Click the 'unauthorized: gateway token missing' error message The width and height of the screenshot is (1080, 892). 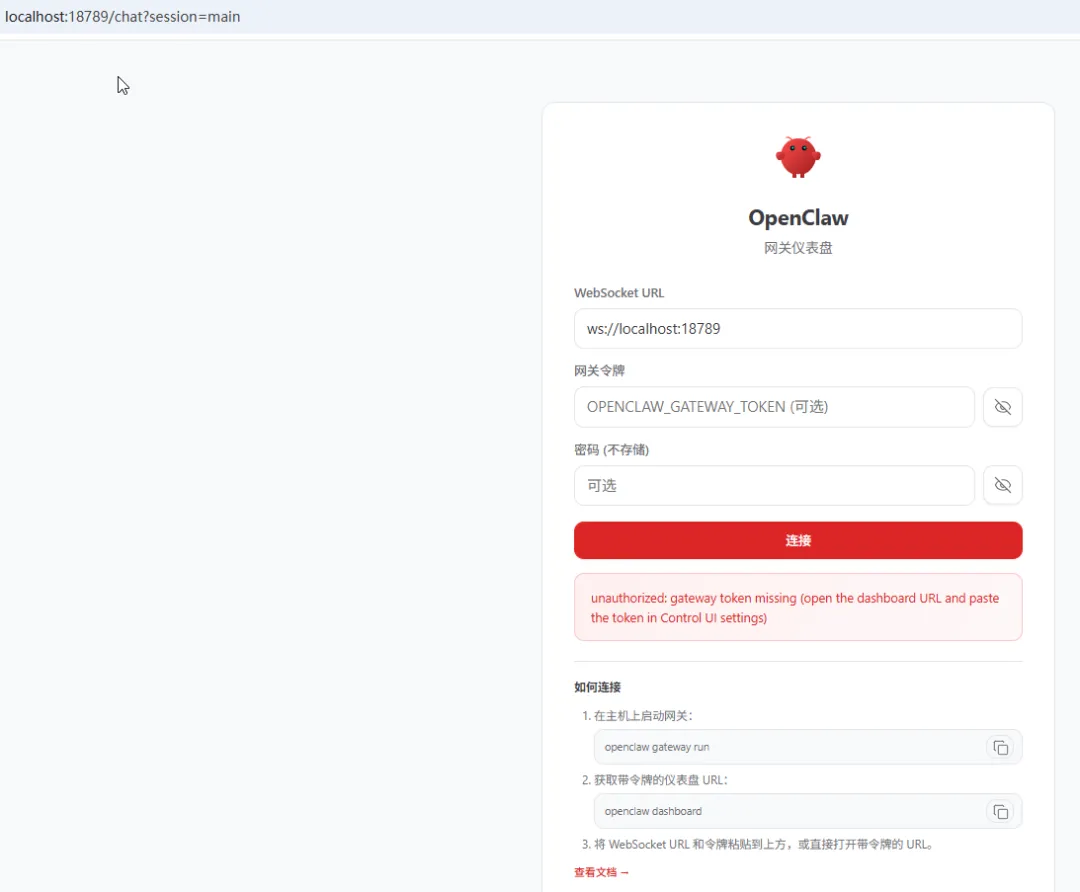pos(798,608)
